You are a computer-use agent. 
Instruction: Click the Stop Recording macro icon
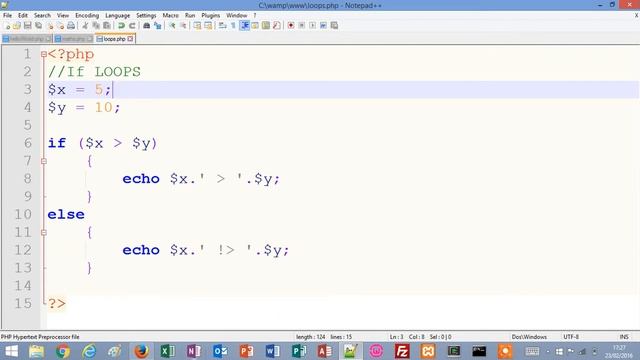[x=302, y=26]
